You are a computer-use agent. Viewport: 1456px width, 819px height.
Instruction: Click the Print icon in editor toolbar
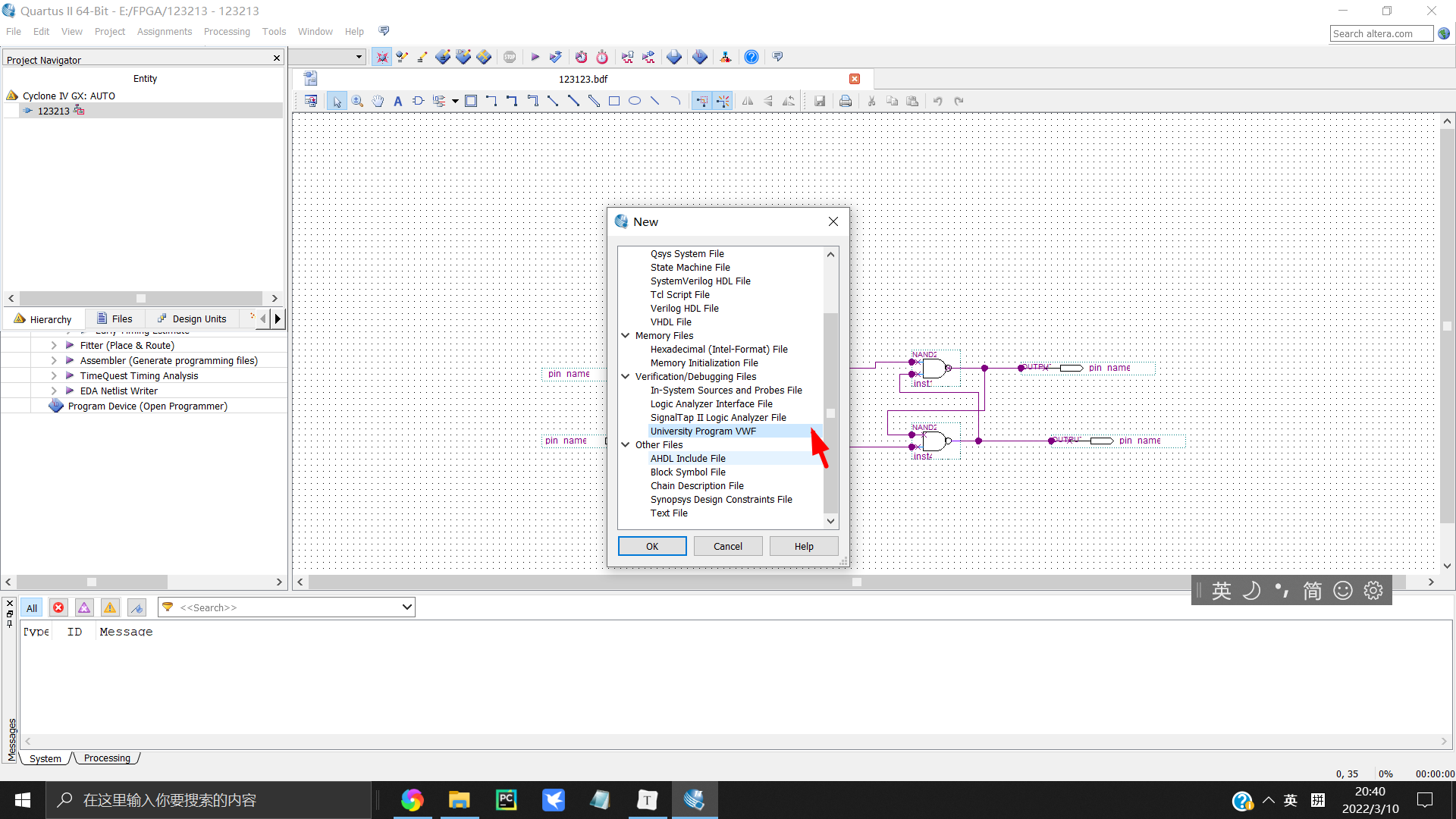846,102
